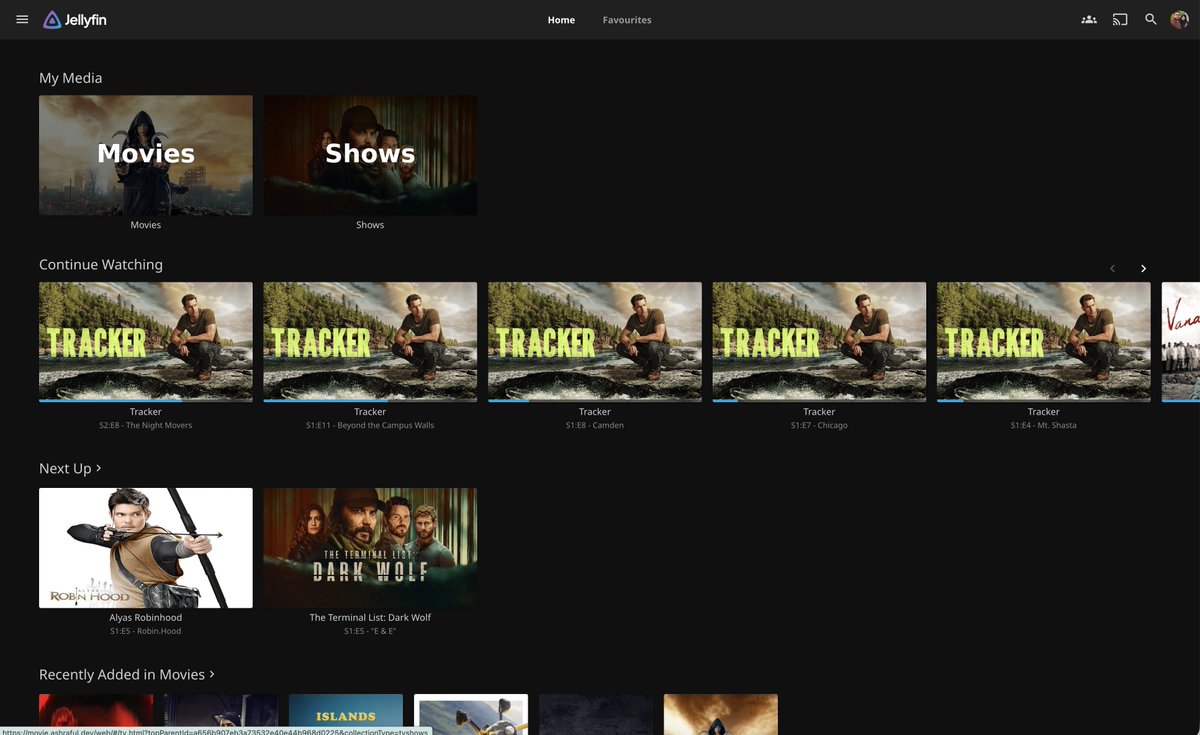This screenshot has width=1200, height=735.
Task: Click the cast to device icon
Action: point(1120,19)
